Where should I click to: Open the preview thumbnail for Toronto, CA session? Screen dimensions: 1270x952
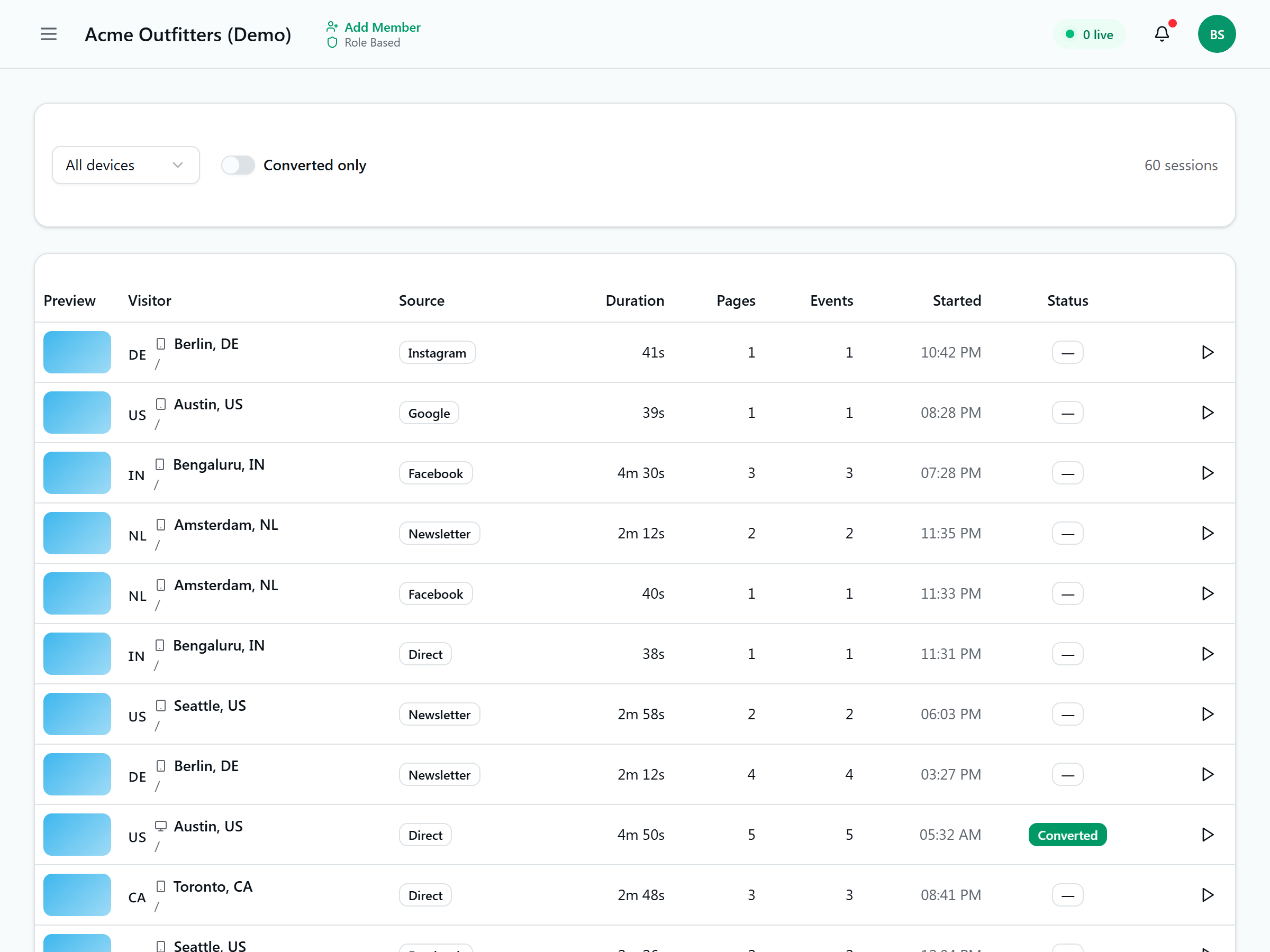click(77, 895)
